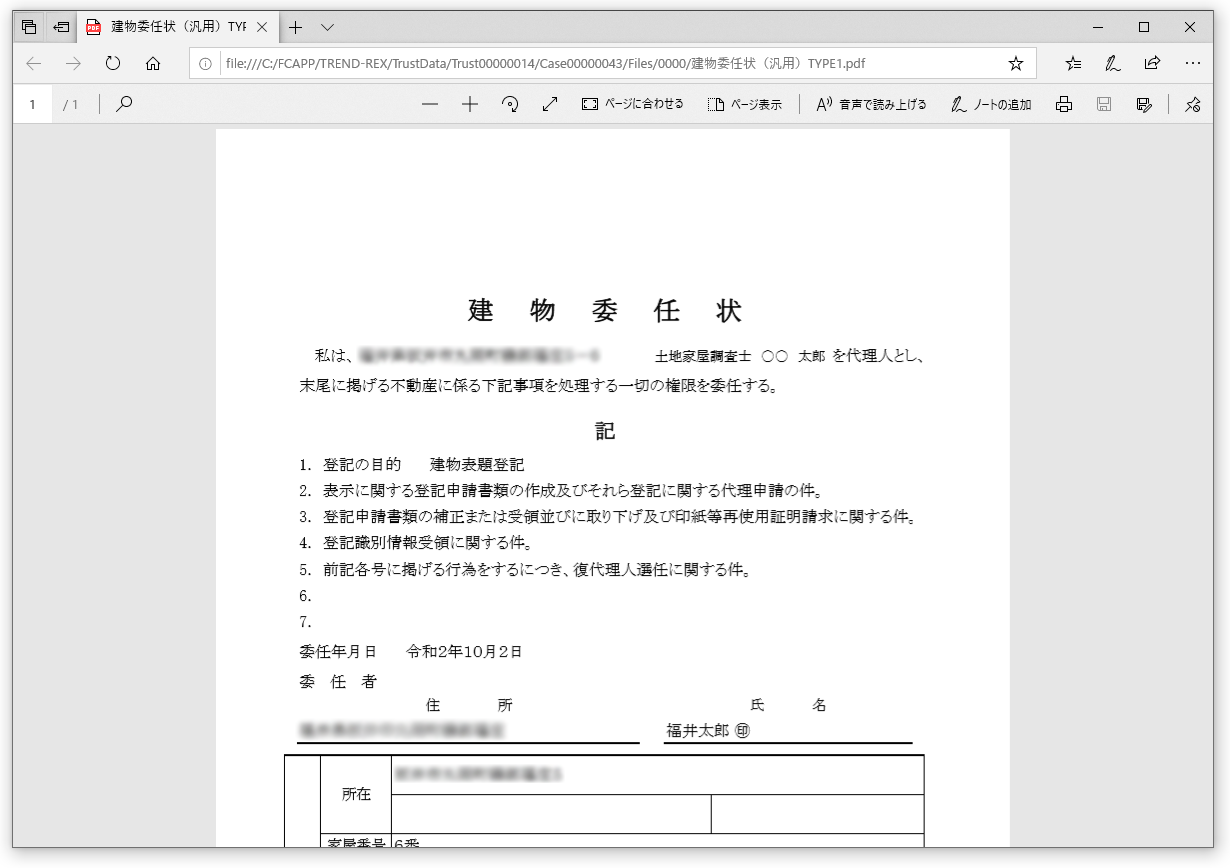Click ノートの追加 to add notes
This screenshot has width=1230, height=868.
click(x=991, y=104)
